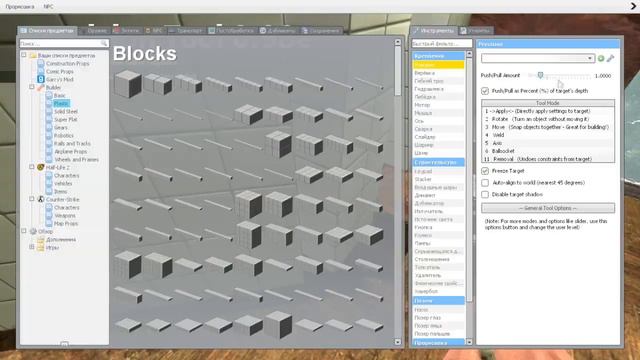This screenshot has height=360, width=640.
Task: Open the preset dropdown in tool panel
Action: 538,58
